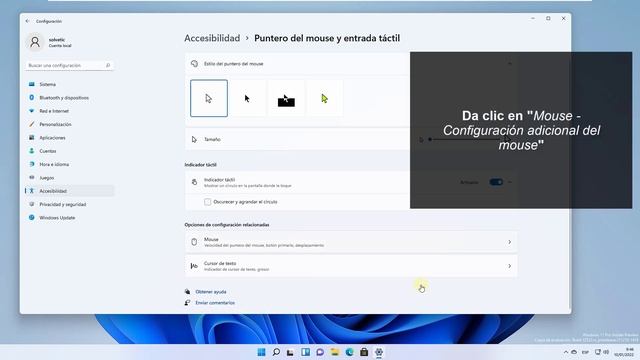Screen dimensions: 640x360
Task: Click the Settings gear on the taskbar
Action: [x=379, y=352]
